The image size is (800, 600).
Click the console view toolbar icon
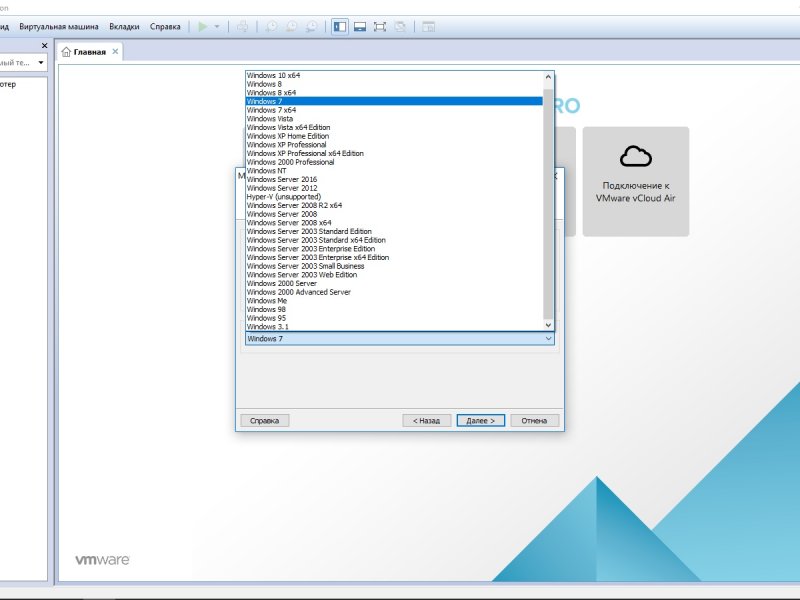[x=429, y=27]
